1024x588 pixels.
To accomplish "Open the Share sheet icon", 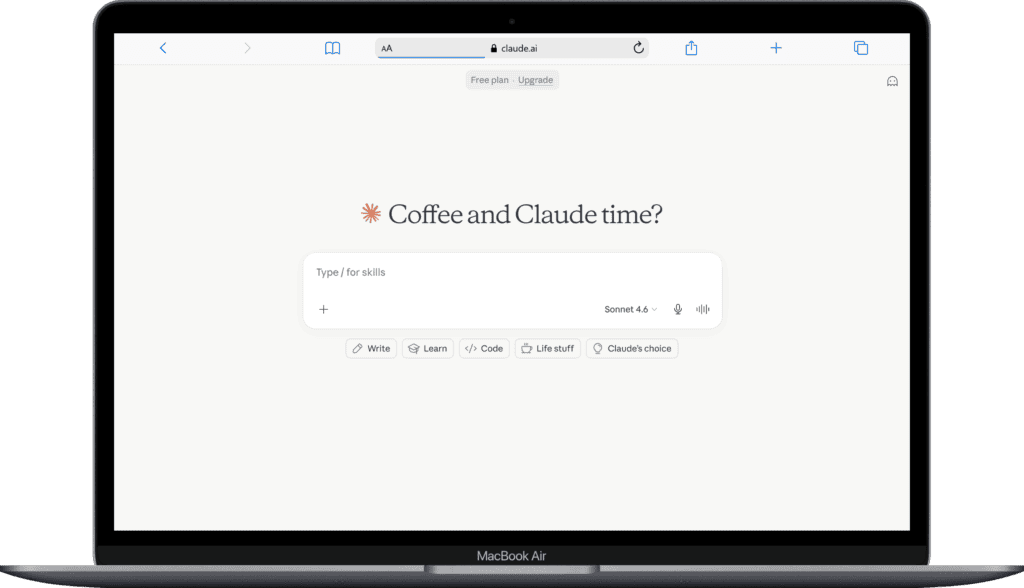I will click(691, 48).
